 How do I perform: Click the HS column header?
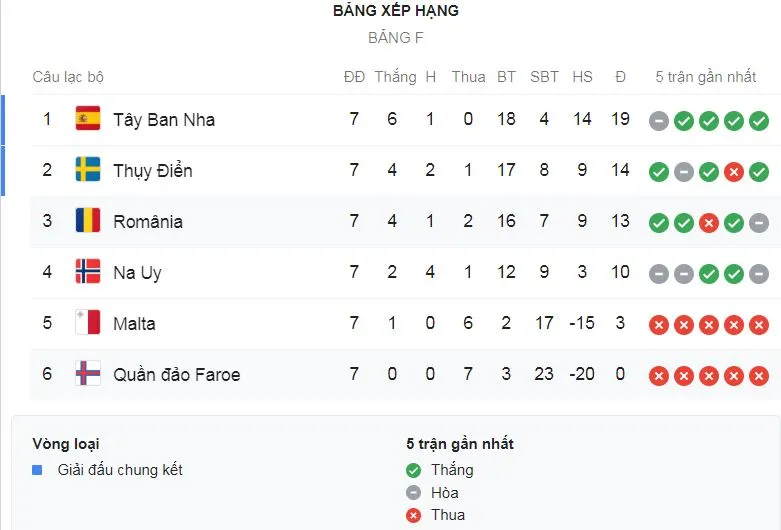pos(582,77)
